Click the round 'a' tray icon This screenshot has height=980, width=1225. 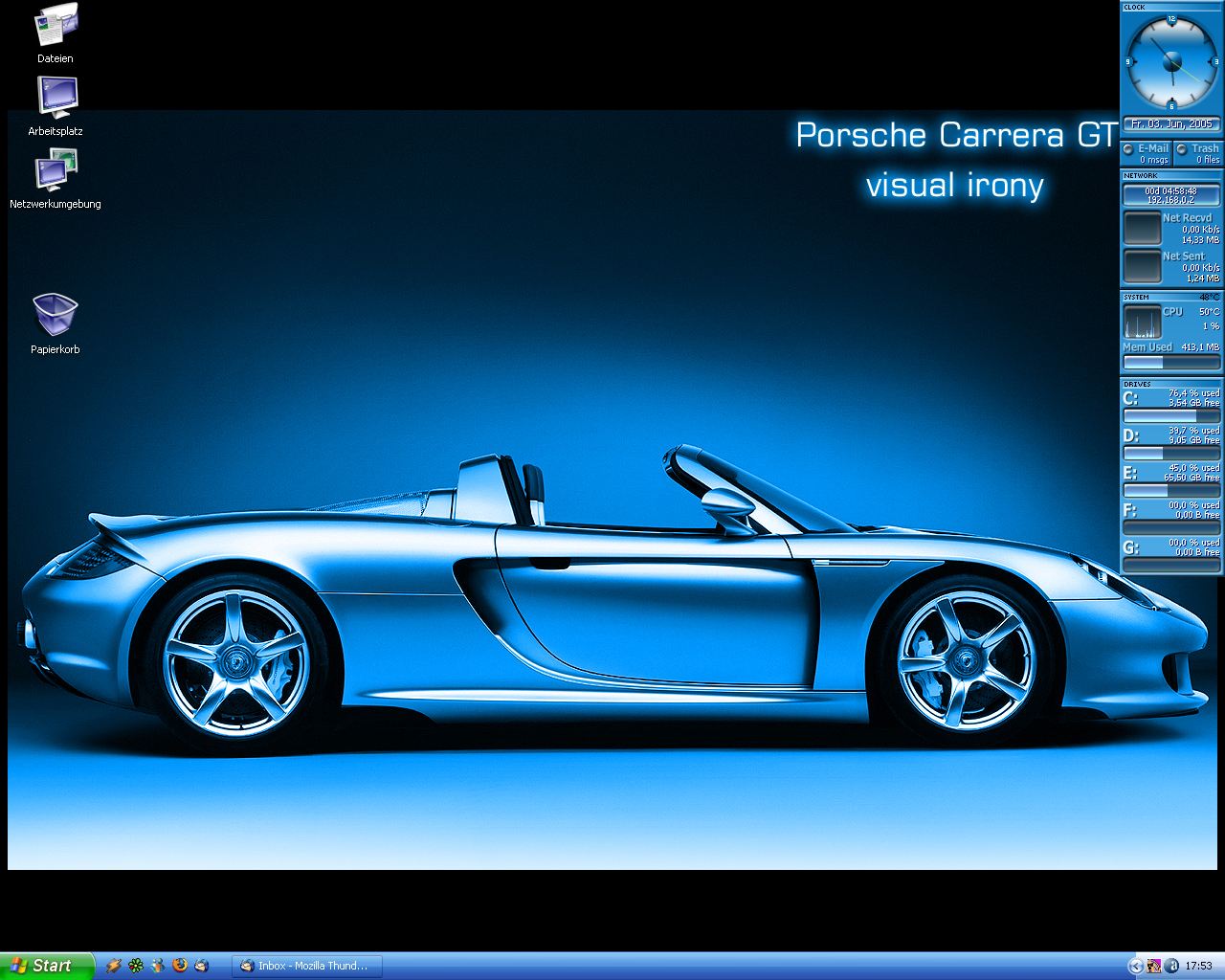(1170, 966)
